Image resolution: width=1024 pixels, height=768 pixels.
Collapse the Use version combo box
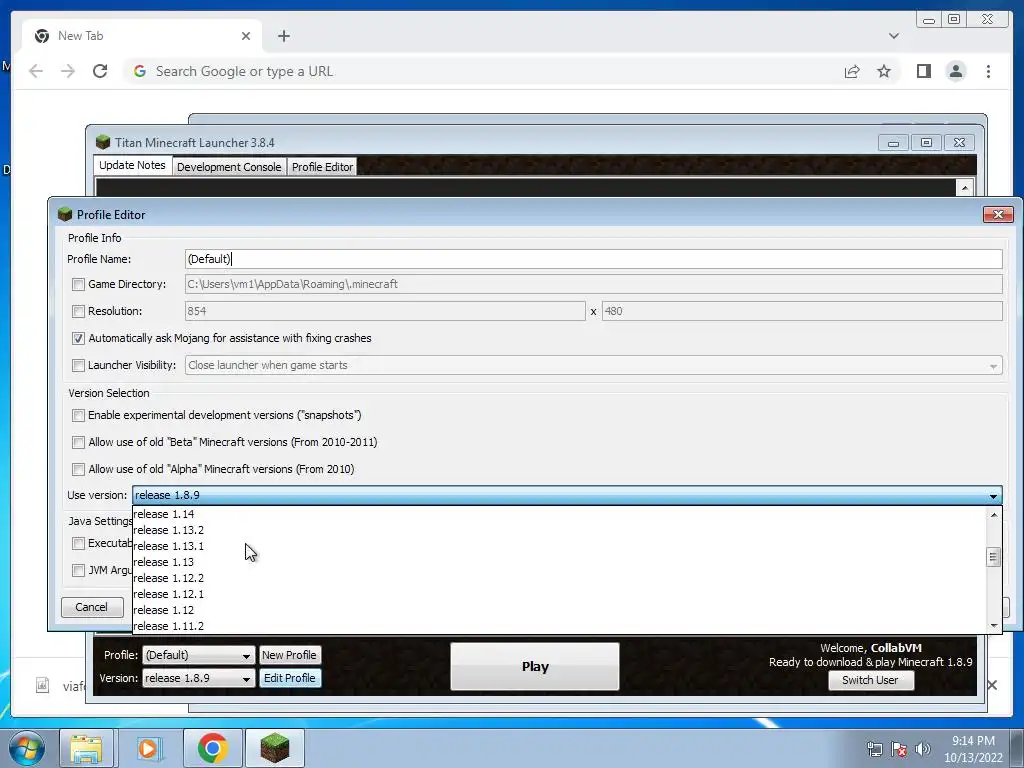point(993,496)
